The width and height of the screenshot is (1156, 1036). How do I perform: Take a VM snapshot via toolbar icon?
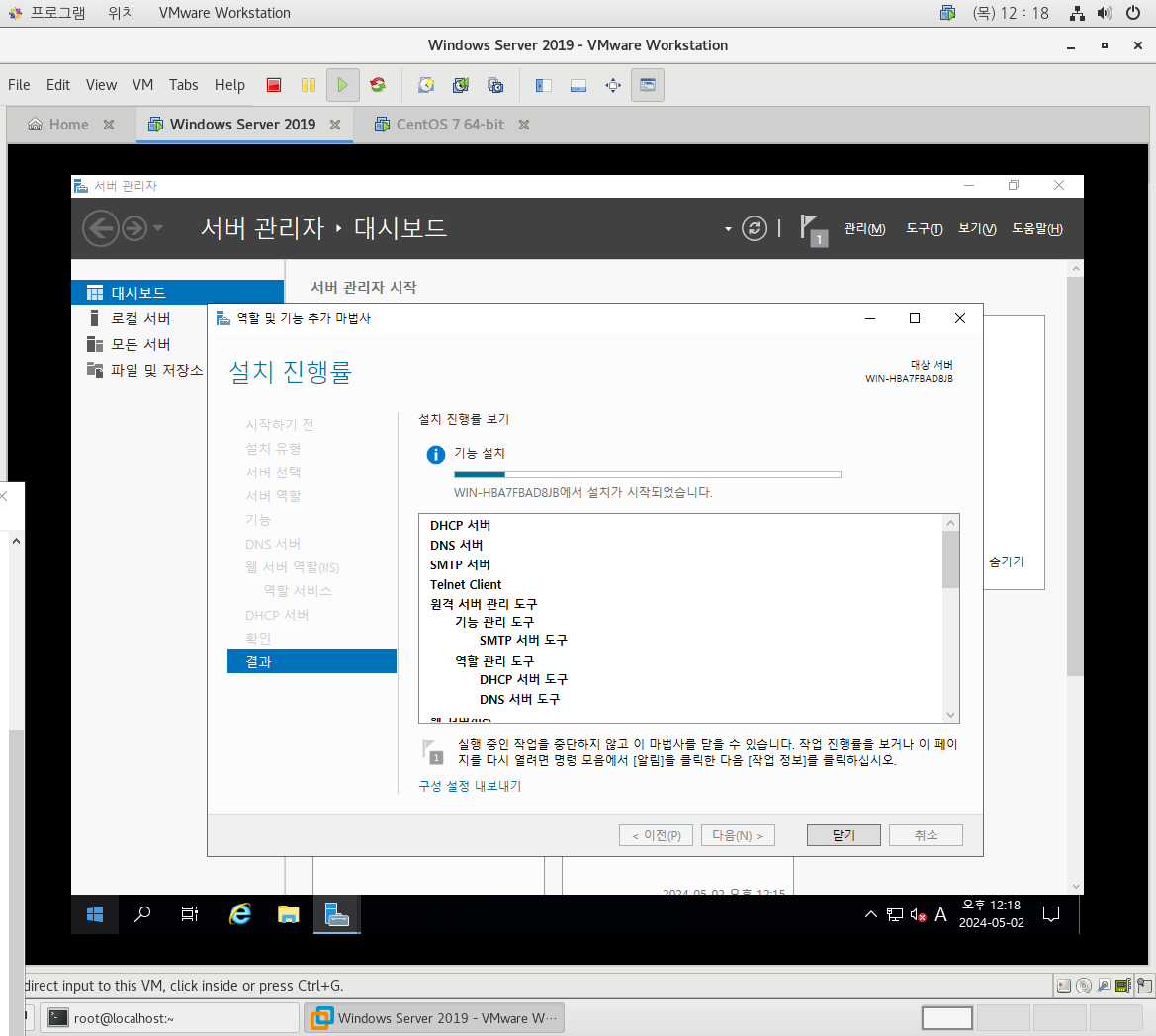click(426, 85)
